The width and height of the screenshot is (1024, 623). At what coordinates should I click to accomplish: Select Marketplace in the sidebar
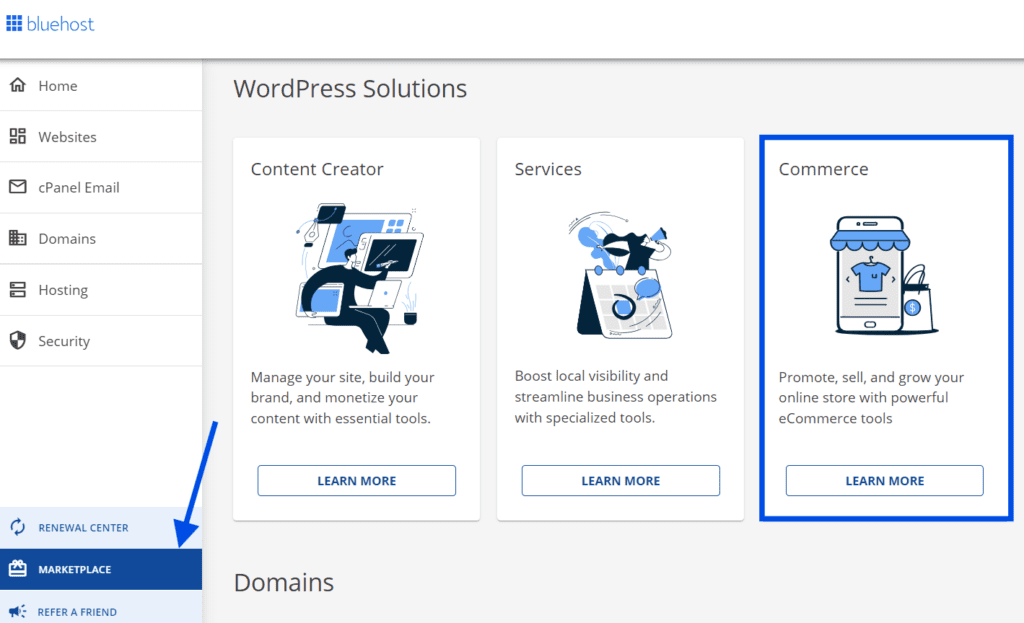pyautogui.click(x=101, y=569)
